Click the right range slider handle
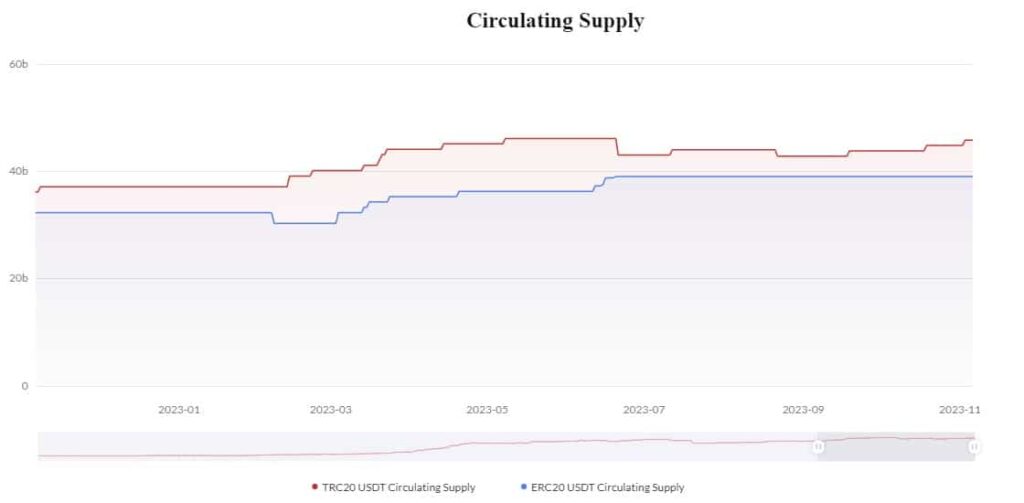1024x503 pixels. (x=973, y=447)
